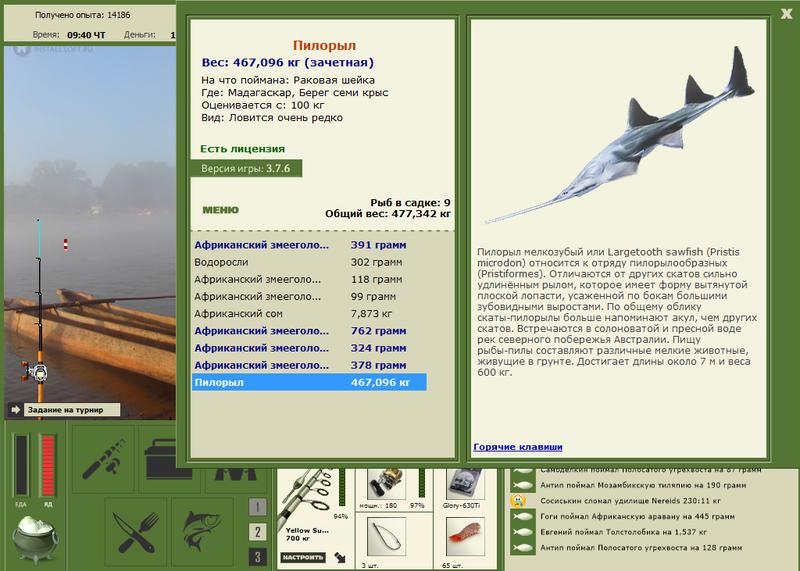Screen dimensions: 800x571
Task: Select the Водоросли 302 грамм row
Action: point(309,262)
